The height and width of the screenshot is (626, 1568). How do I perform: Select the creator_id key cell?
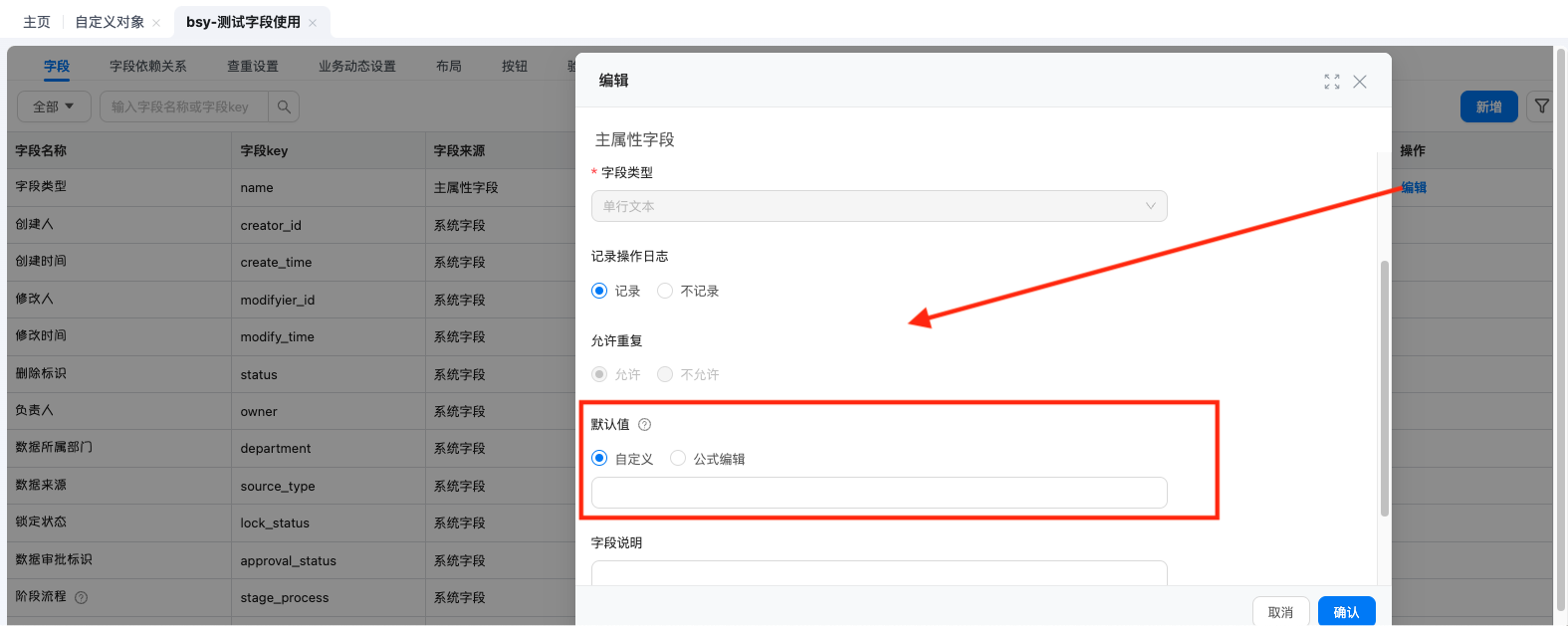[x=271, y=226]
